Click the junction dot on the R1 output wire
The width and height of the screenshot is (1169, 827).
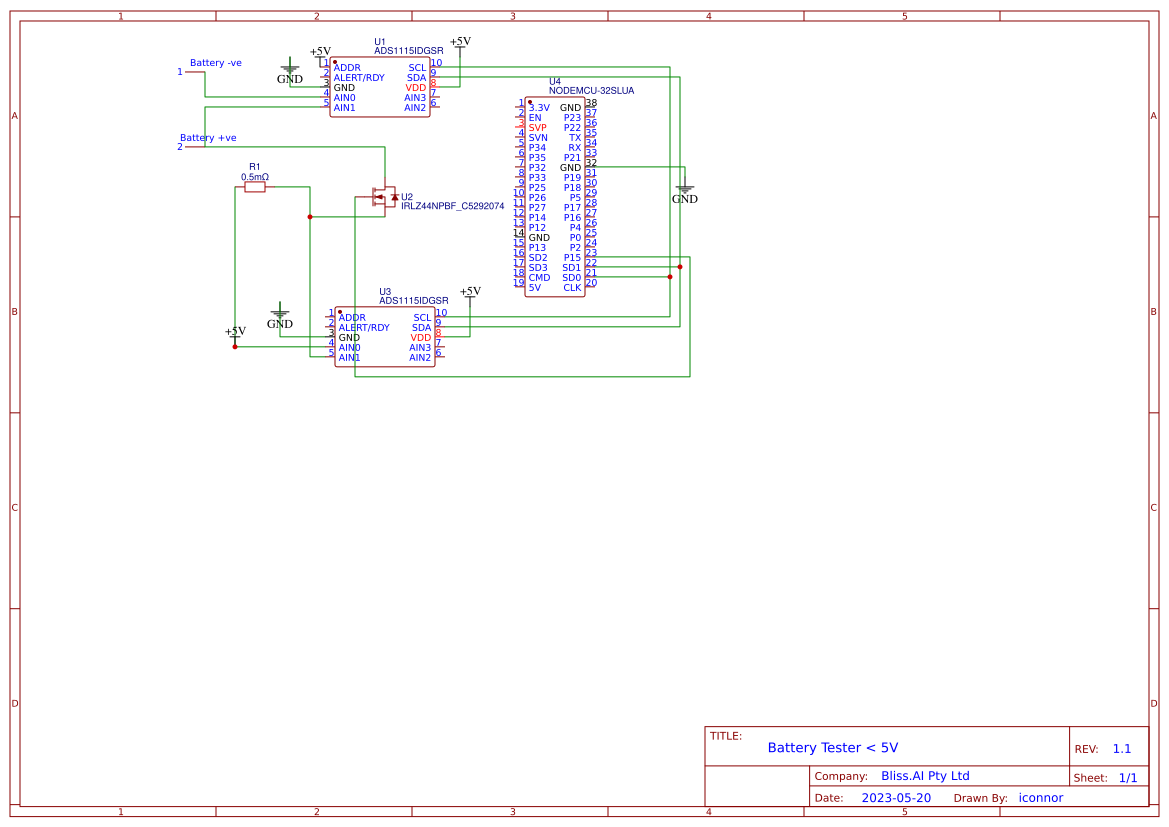(310, 216)
